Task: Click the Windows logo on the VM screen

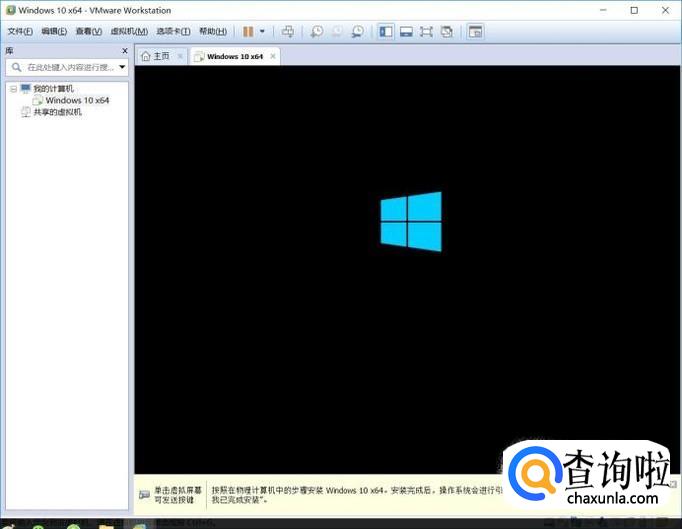Action: (411, 221)
